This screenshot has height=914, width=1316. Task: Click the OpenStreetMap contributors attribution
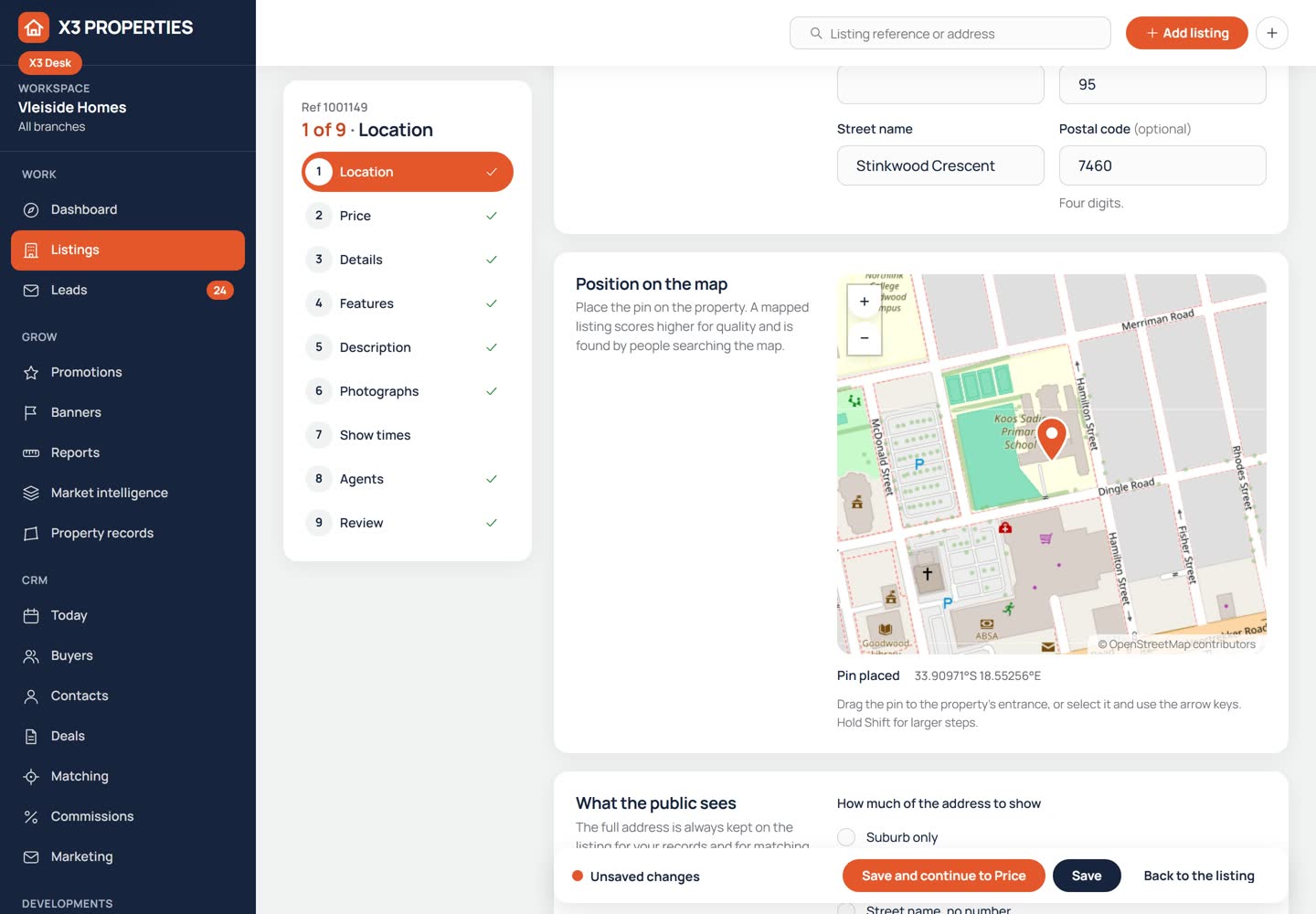point(1177,644)
